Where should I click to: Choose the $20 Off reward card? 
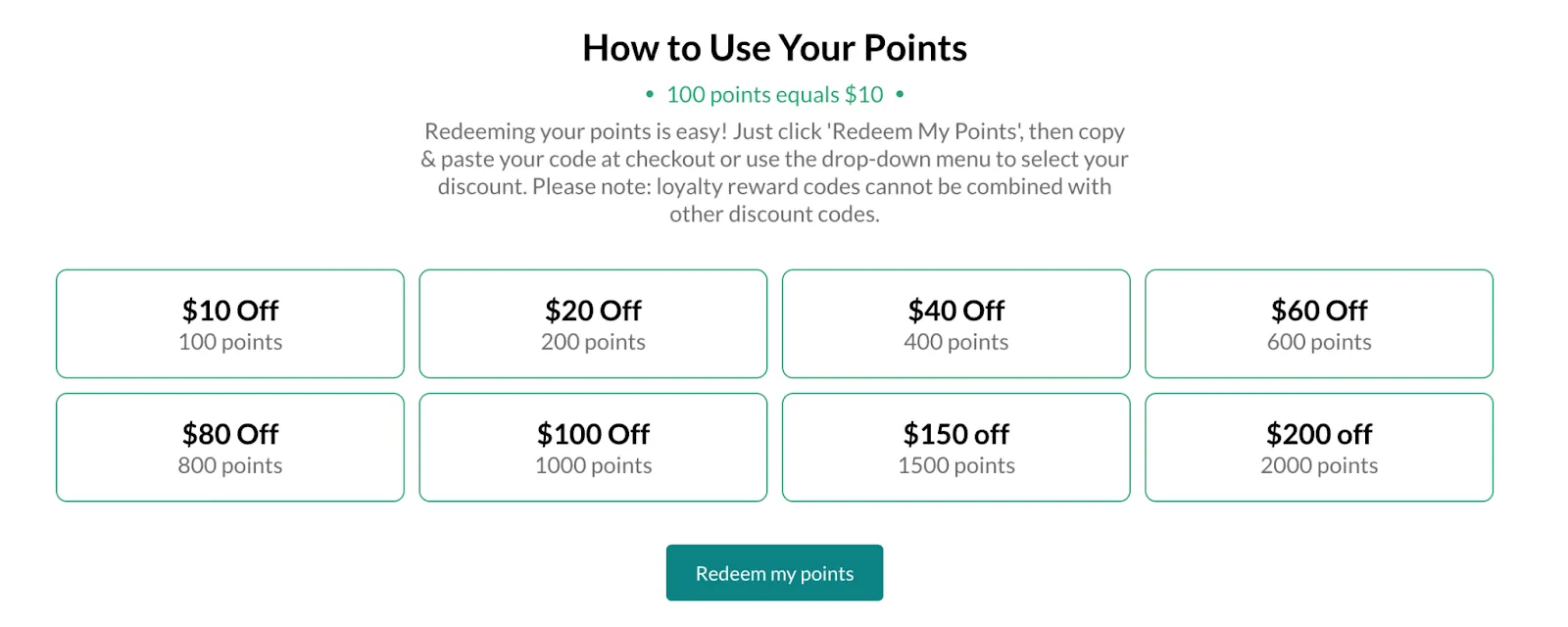593,323
